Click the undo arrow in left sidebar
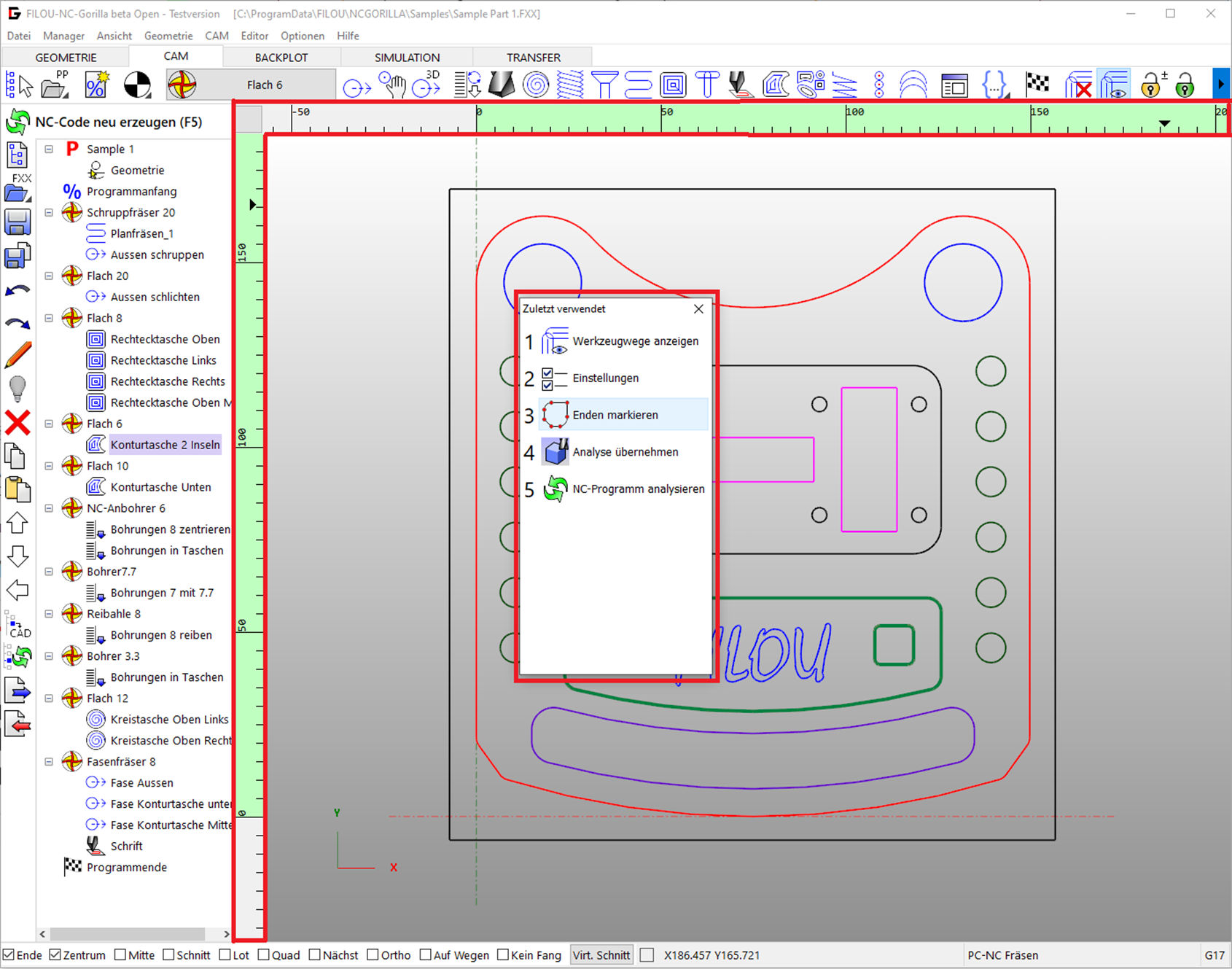 tap(17, 291)
